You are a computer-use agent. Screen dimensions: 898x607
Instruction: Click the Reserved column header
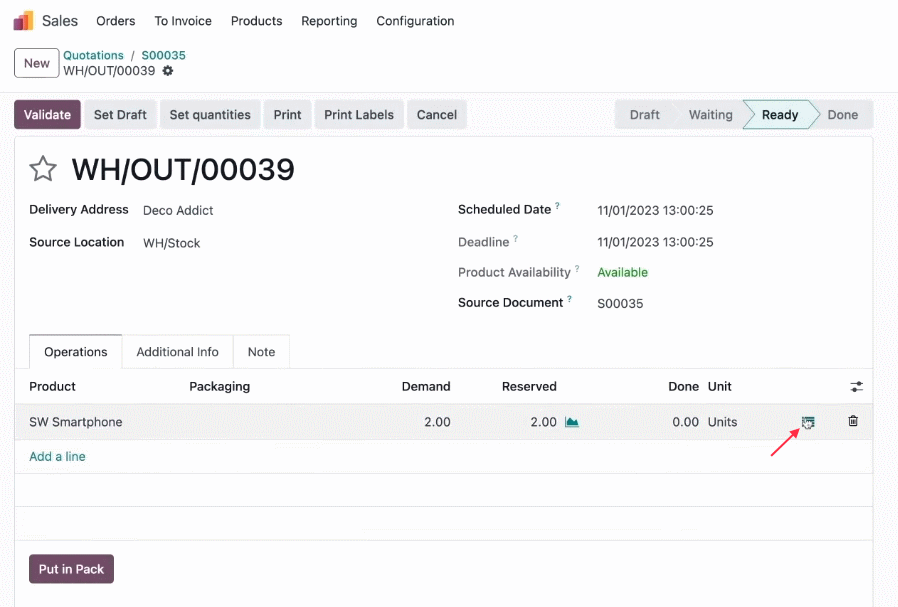529,387
